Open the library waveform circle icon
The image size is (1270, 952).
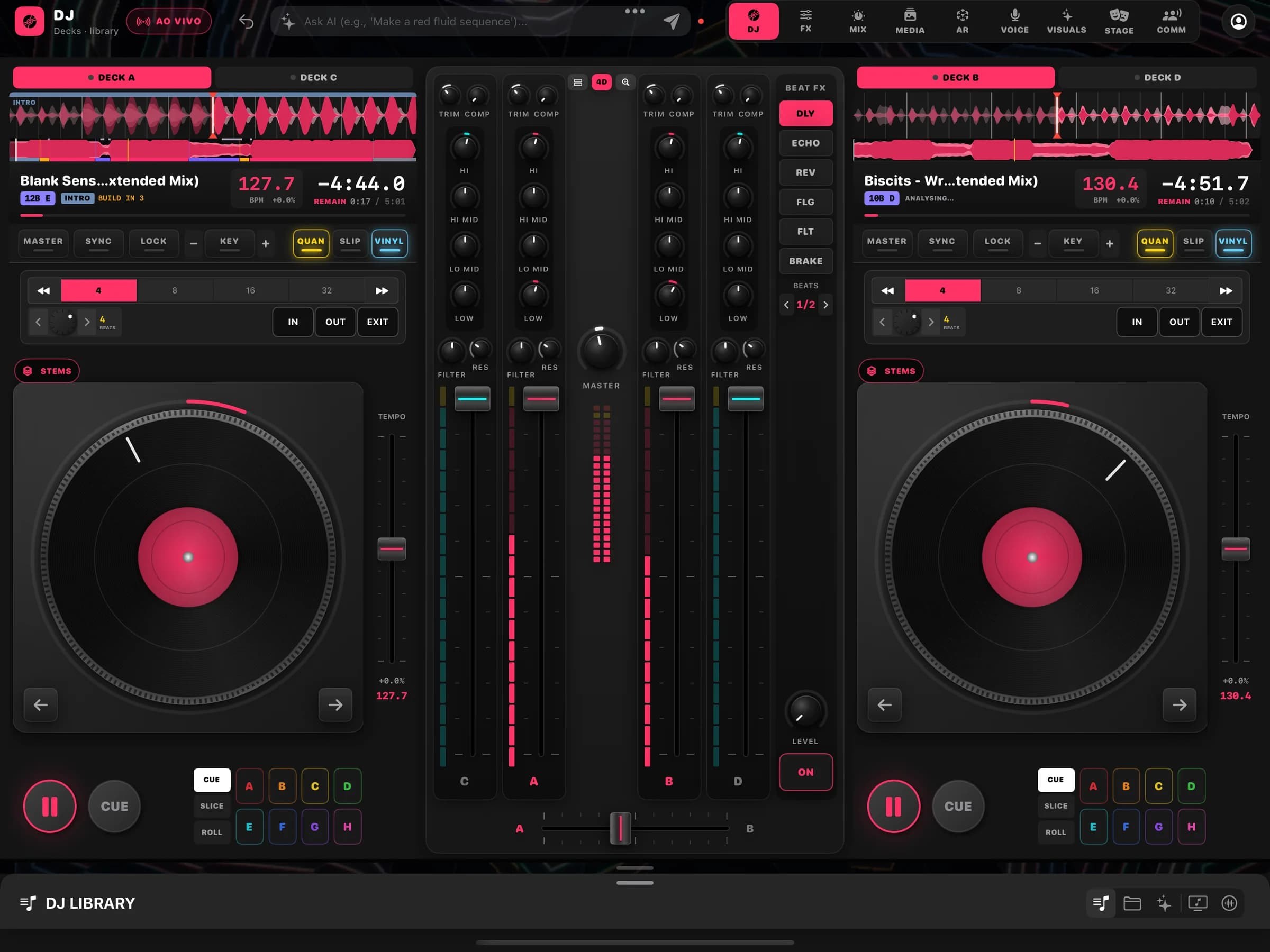pos(1229,903)
